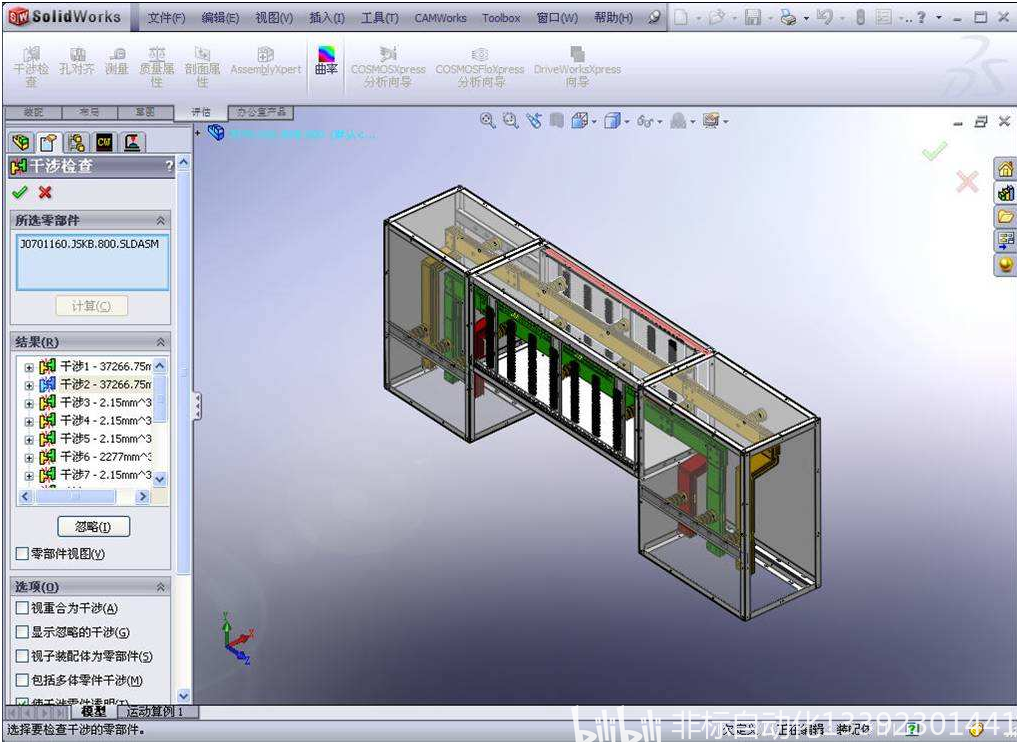This screenshot has height=745, width=1017.
Task: Click the green checkmark to accept interference check
Action: (x=19, y=192)
